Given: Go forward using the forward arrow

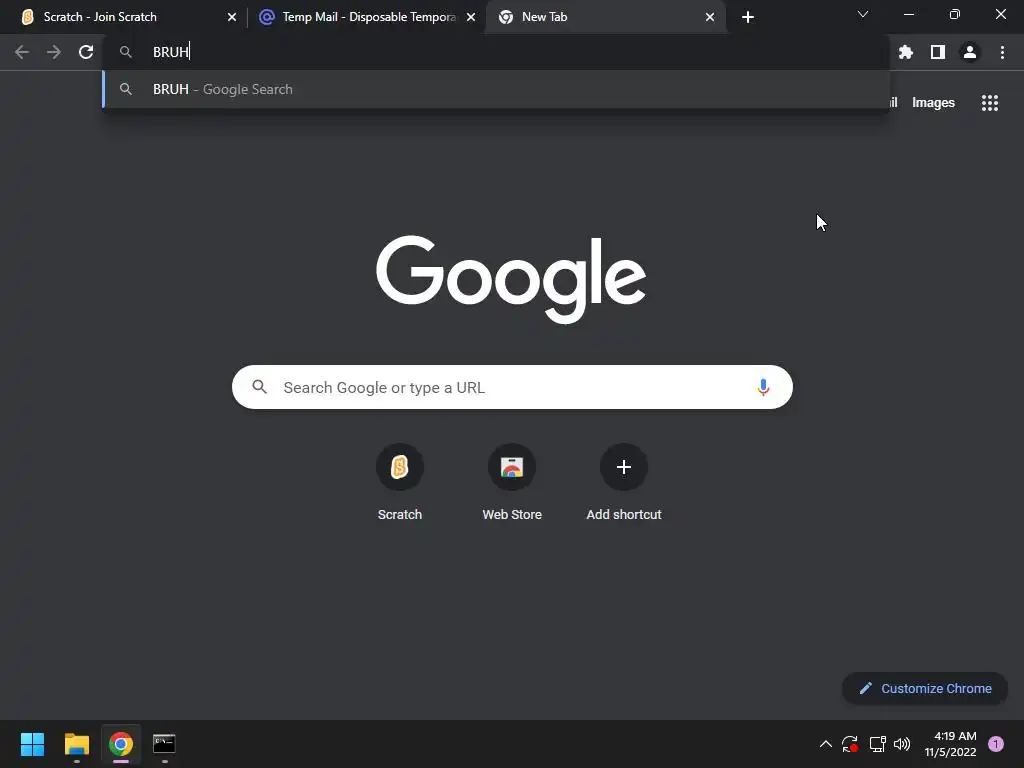Looking at the screenshot, I should 54,52.
